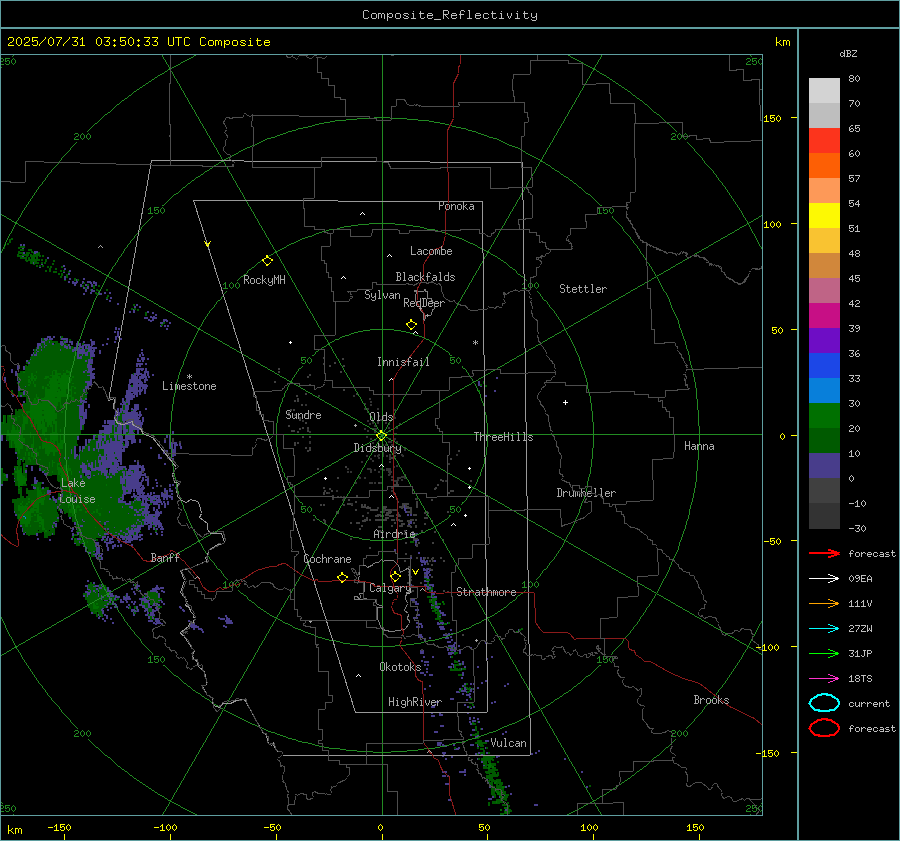
Task: Click the Banff label
Action: pos(165,557)
